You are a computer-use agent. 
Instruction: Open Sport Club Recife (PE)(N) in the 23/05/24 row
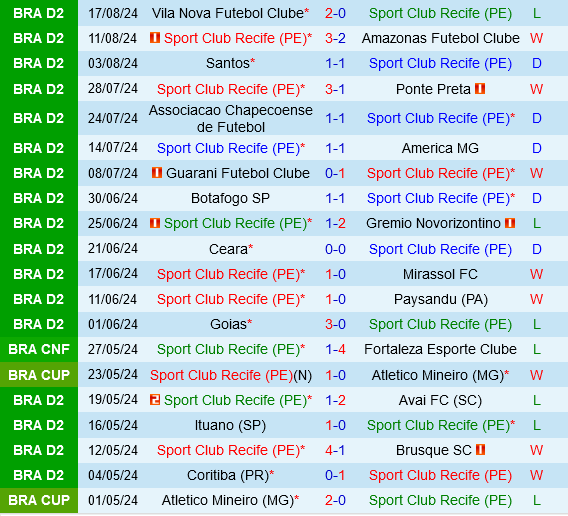(x=231, y=375)
